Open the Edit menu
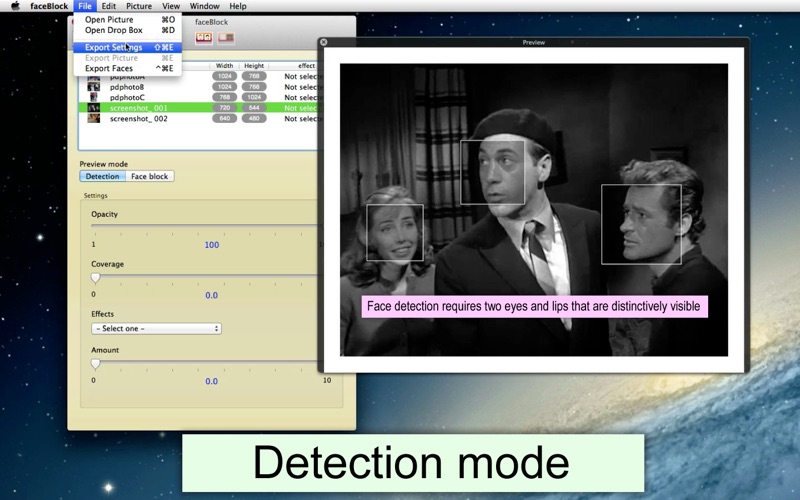The height and width of the screenshot is (500, 800). [x=108, y=6]
